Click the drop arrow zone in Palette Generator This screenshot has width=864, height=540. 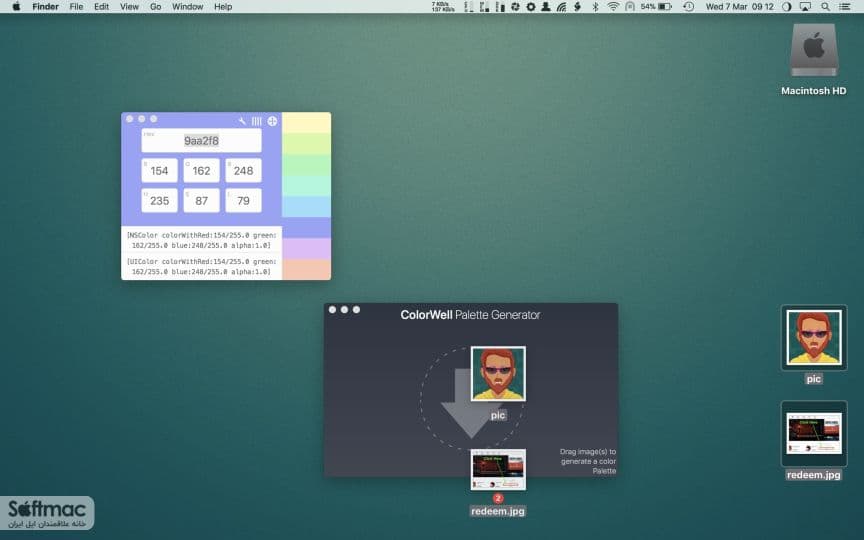470,398
